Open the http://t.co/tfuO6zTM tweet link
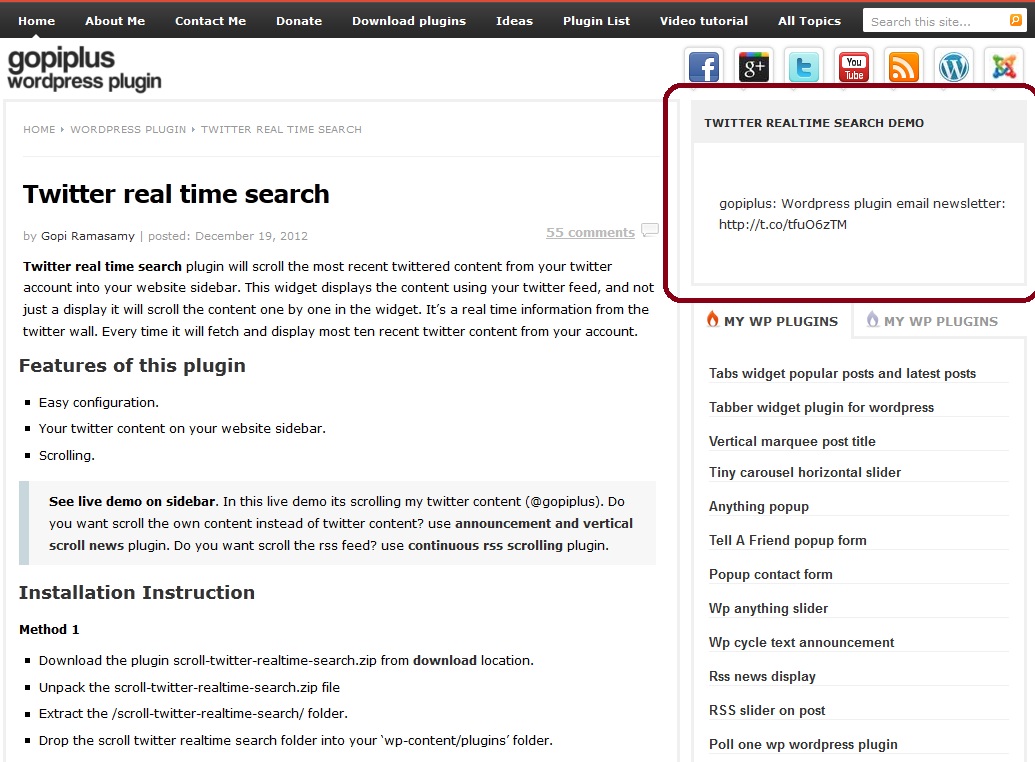The width and height of the screenshot is (1035, 762). [783, 225]
